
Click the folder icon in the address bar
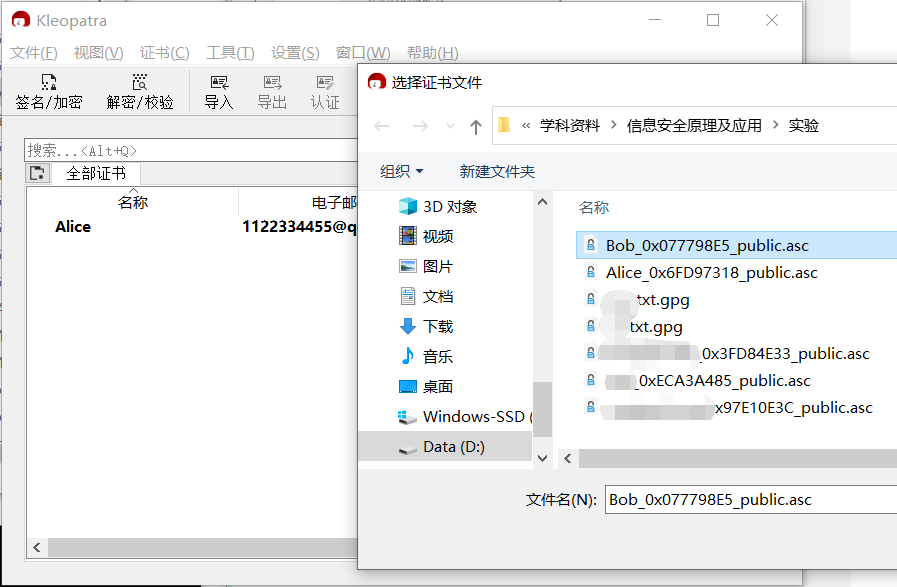[x=504, y=125]
